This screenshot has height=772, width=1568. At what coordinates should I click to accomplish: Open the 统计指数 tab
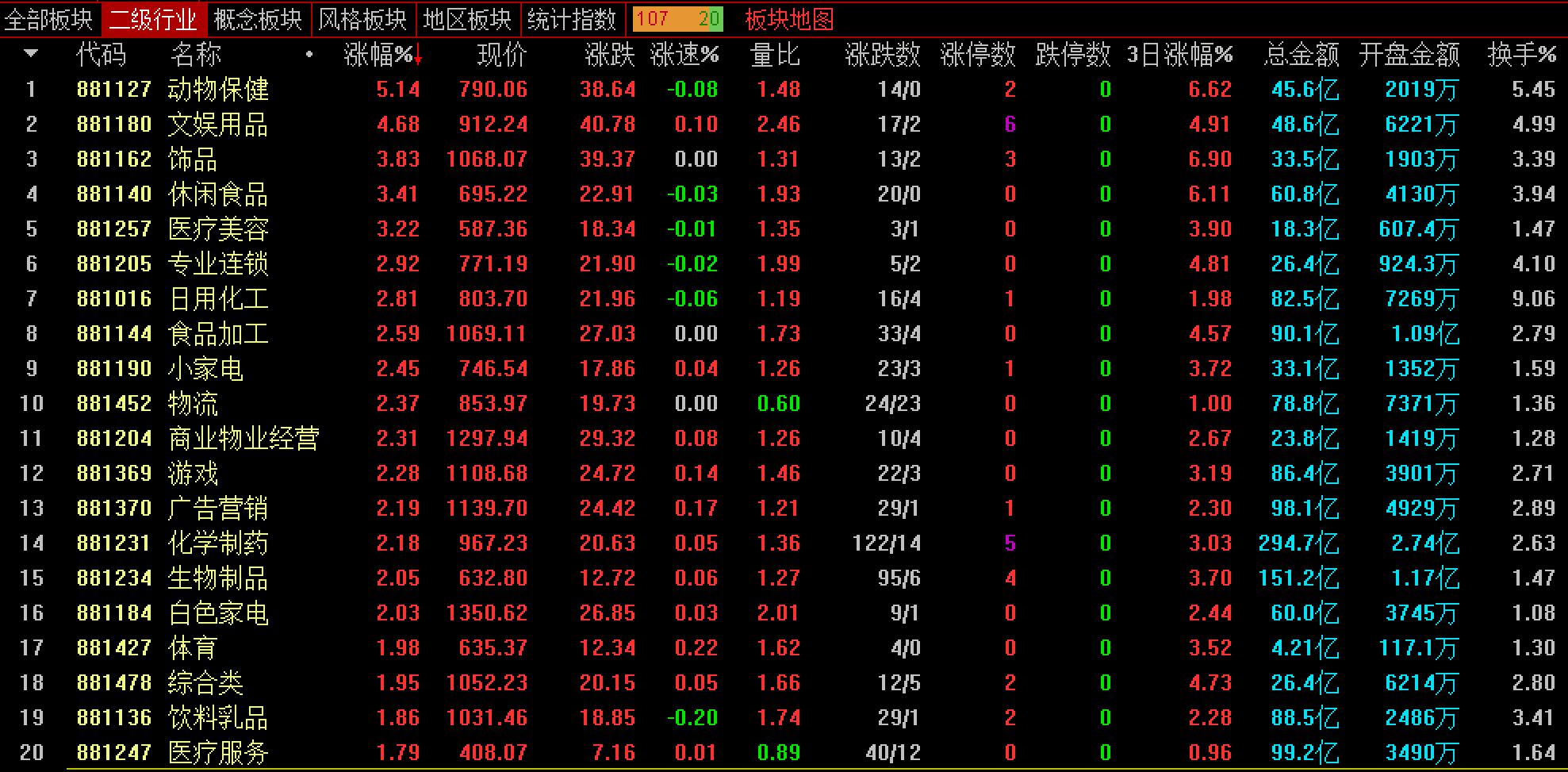pos(572,19)
